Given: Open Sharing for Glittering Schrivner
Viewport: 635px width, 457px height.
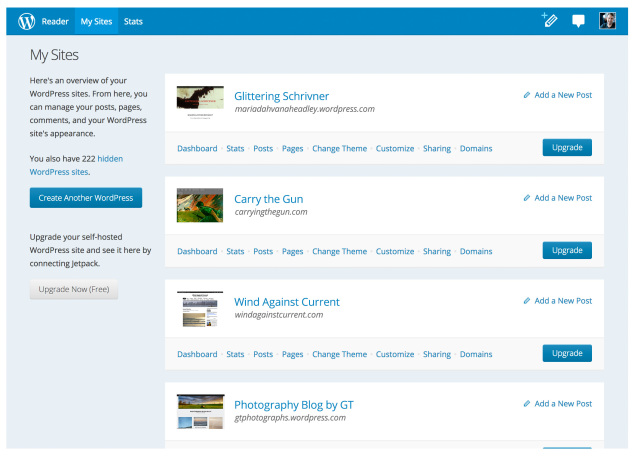Looking at the screenshot, I should [437, 148].
